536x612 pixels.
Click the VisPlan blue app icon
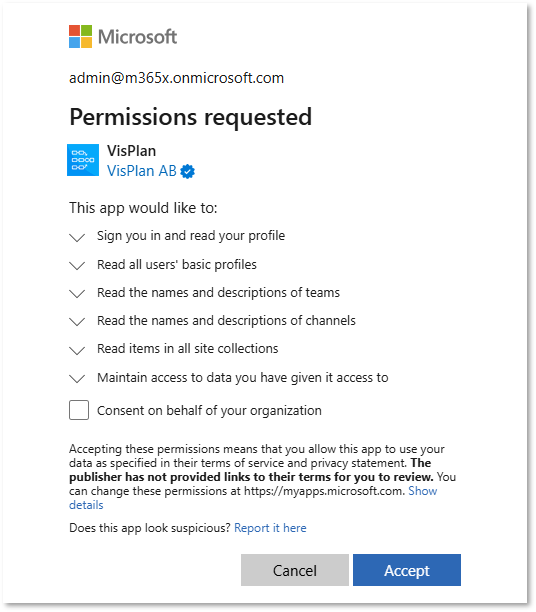point(83,160)
